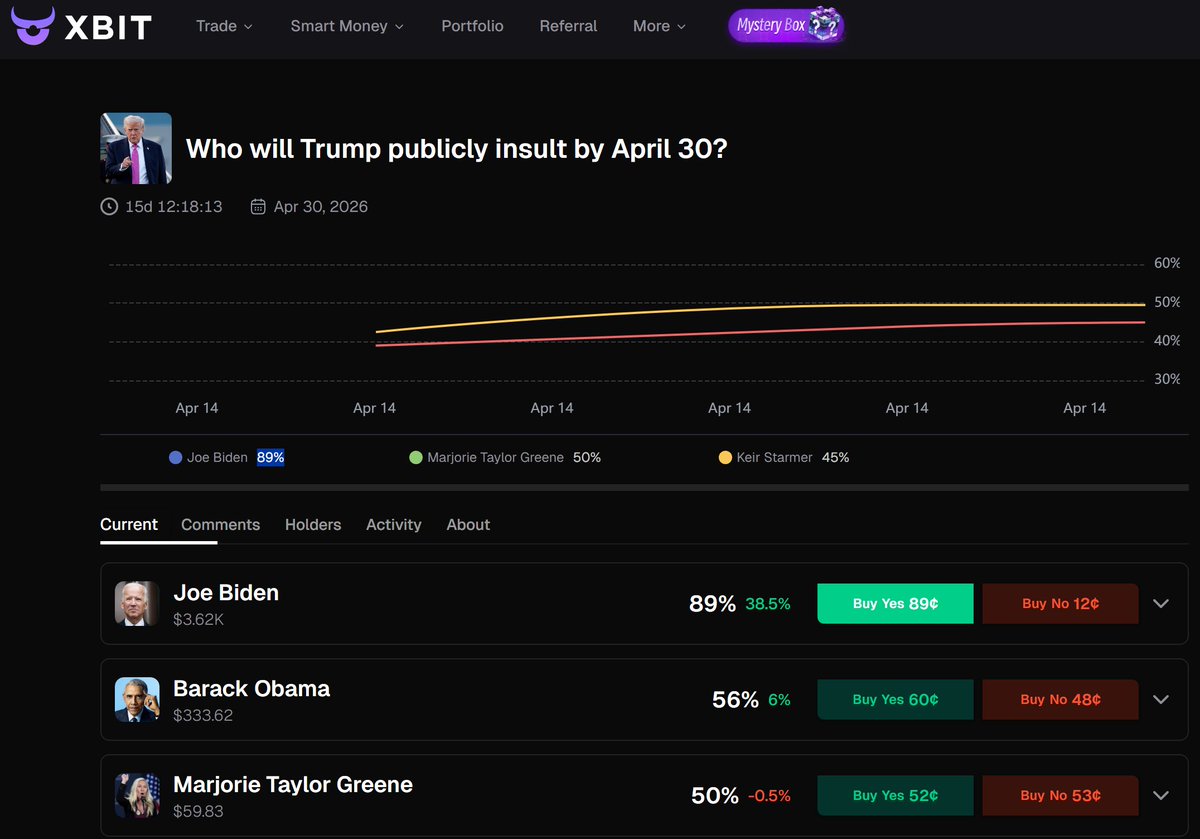Image resolution: width=1200 pixels, height=839 pixels.
Task: Click the 56% probability for Barack Obama
Action: (735, 699)
